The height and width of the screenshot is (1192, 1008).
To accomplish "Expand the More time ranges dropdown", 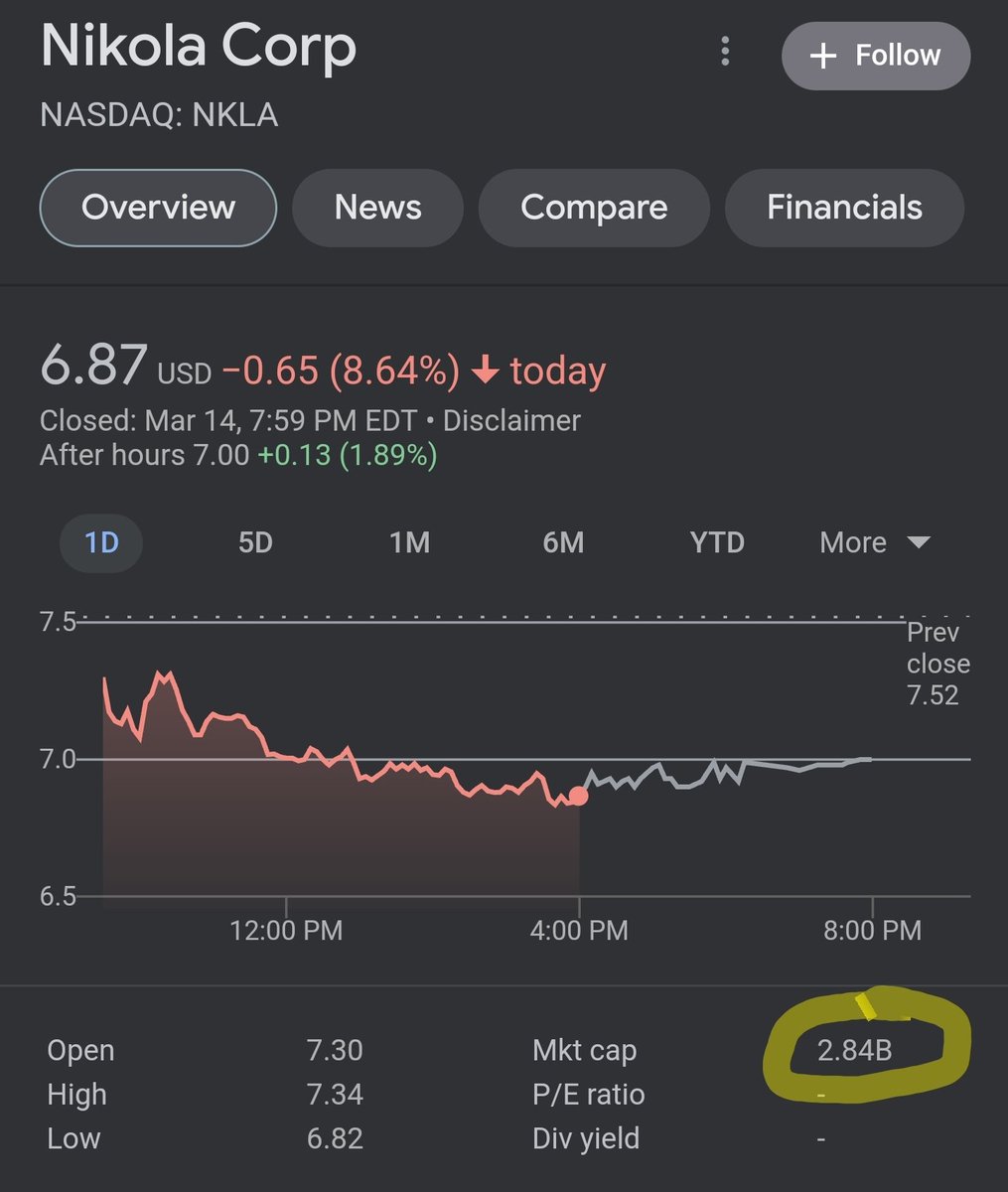I will 874,542.
